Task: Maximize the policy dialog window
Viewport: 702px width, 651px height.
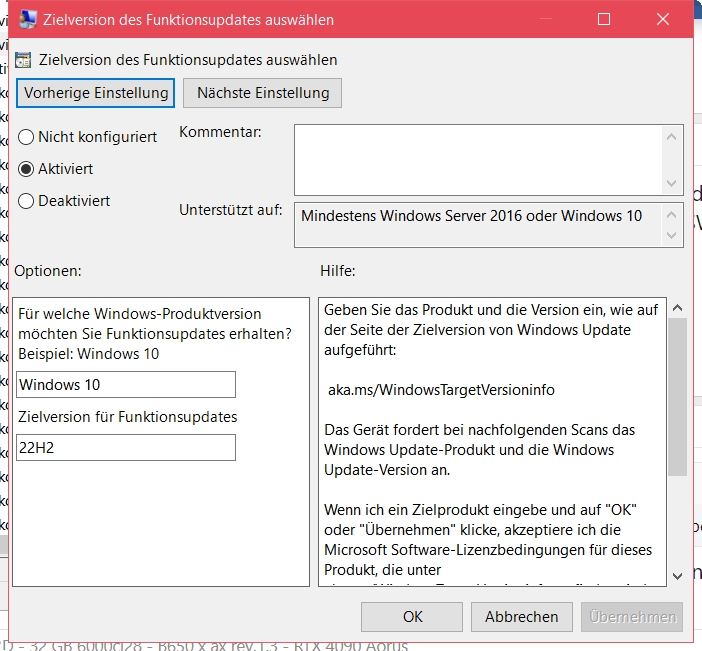Action: (604, 19)
